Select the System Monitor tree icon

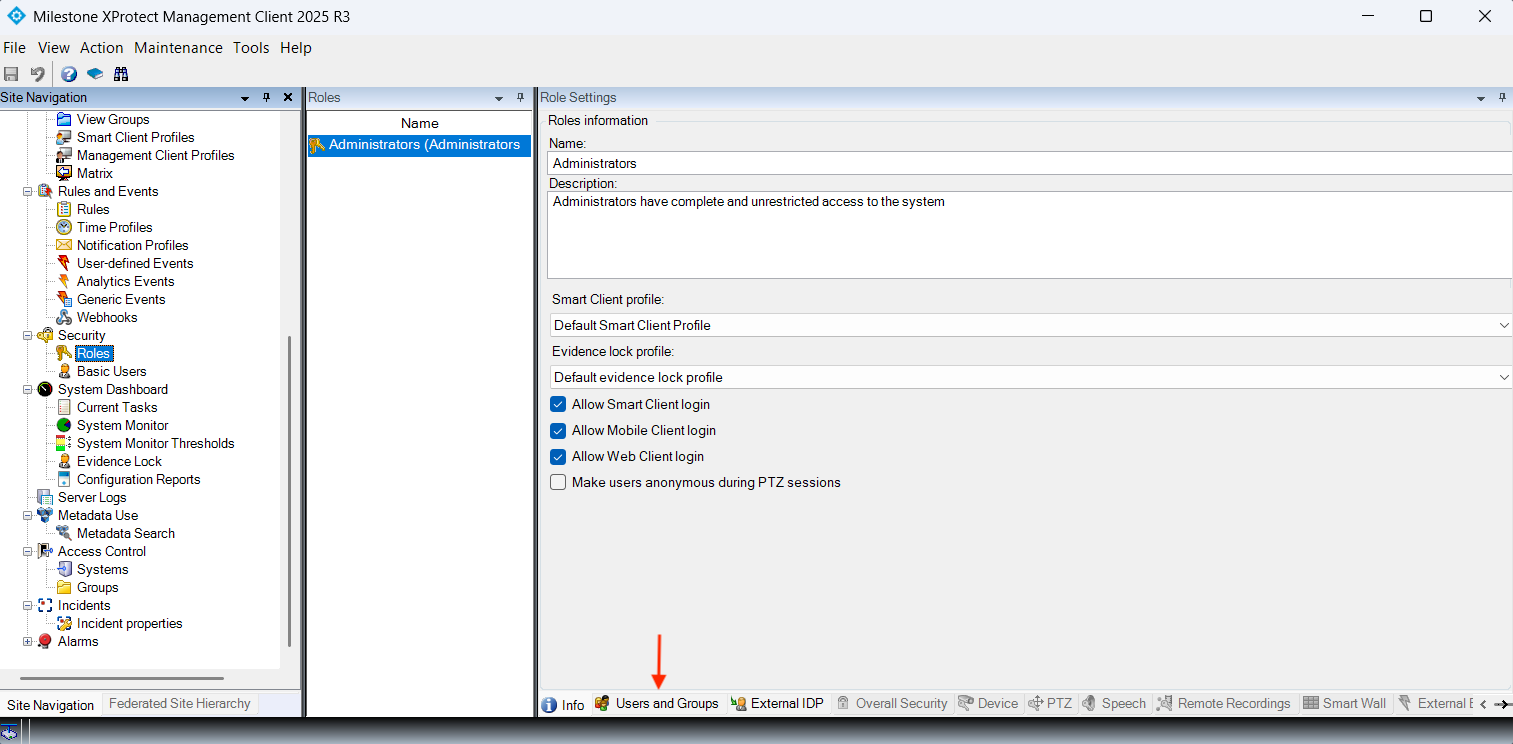(64, 425)
